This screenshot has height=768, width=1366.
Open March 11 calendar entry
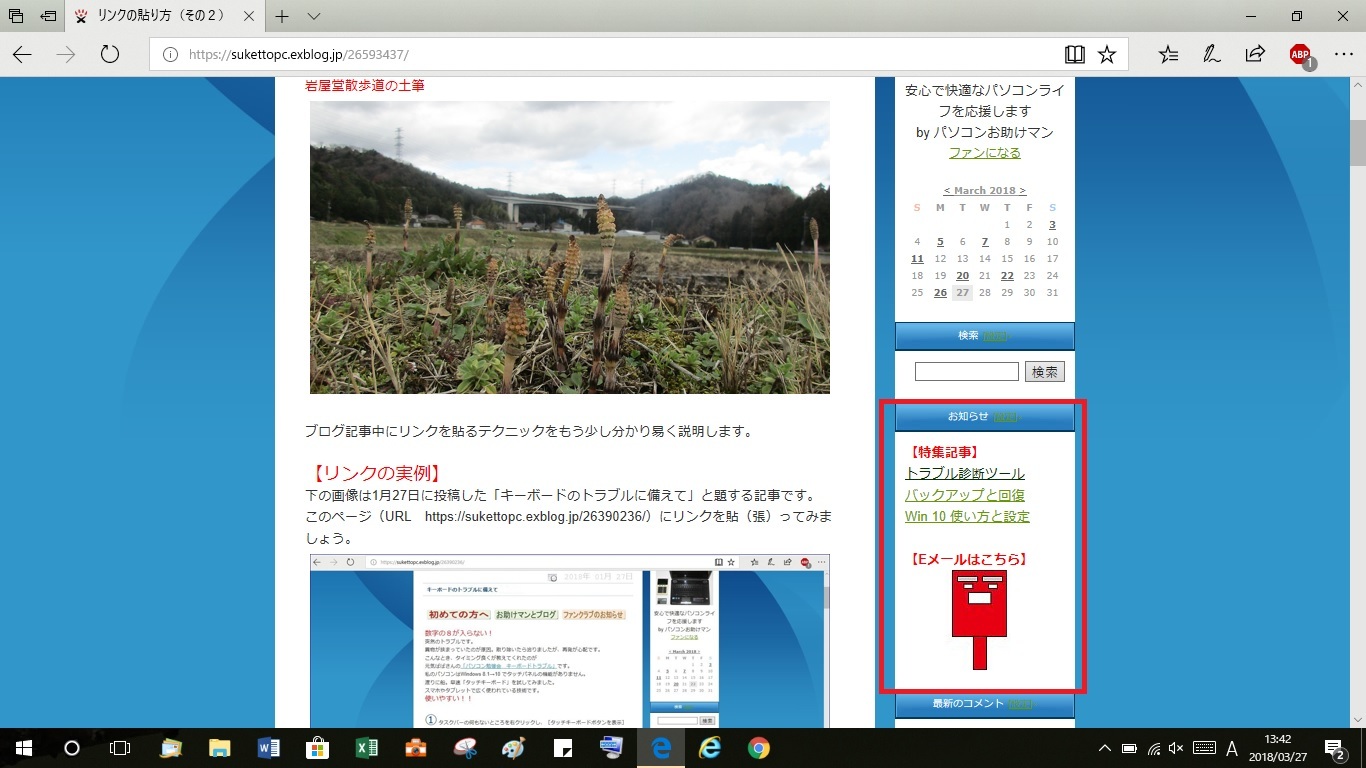tap(917, 259)
